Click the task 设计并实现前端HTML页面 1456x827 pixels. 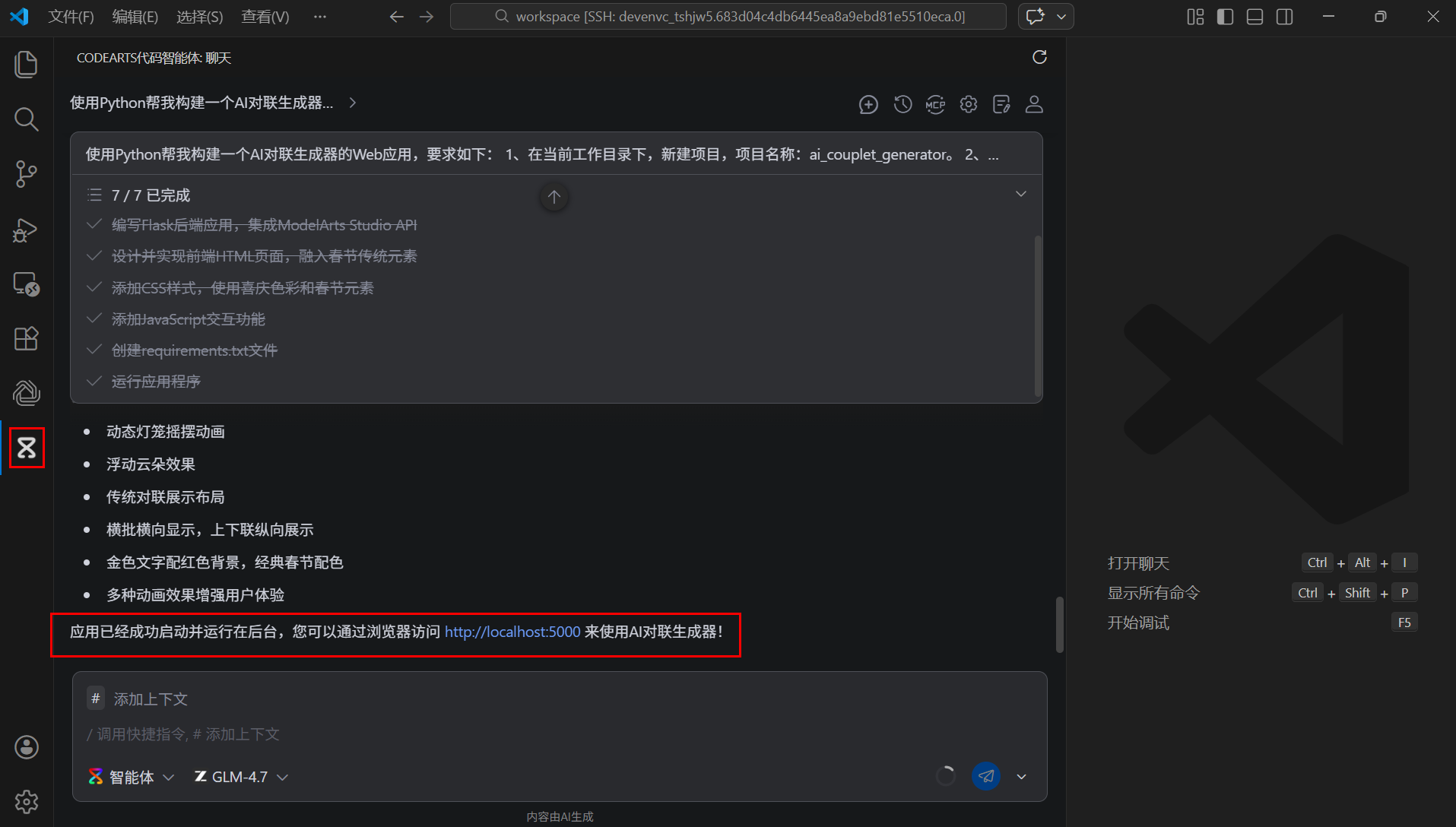(264, 256)
